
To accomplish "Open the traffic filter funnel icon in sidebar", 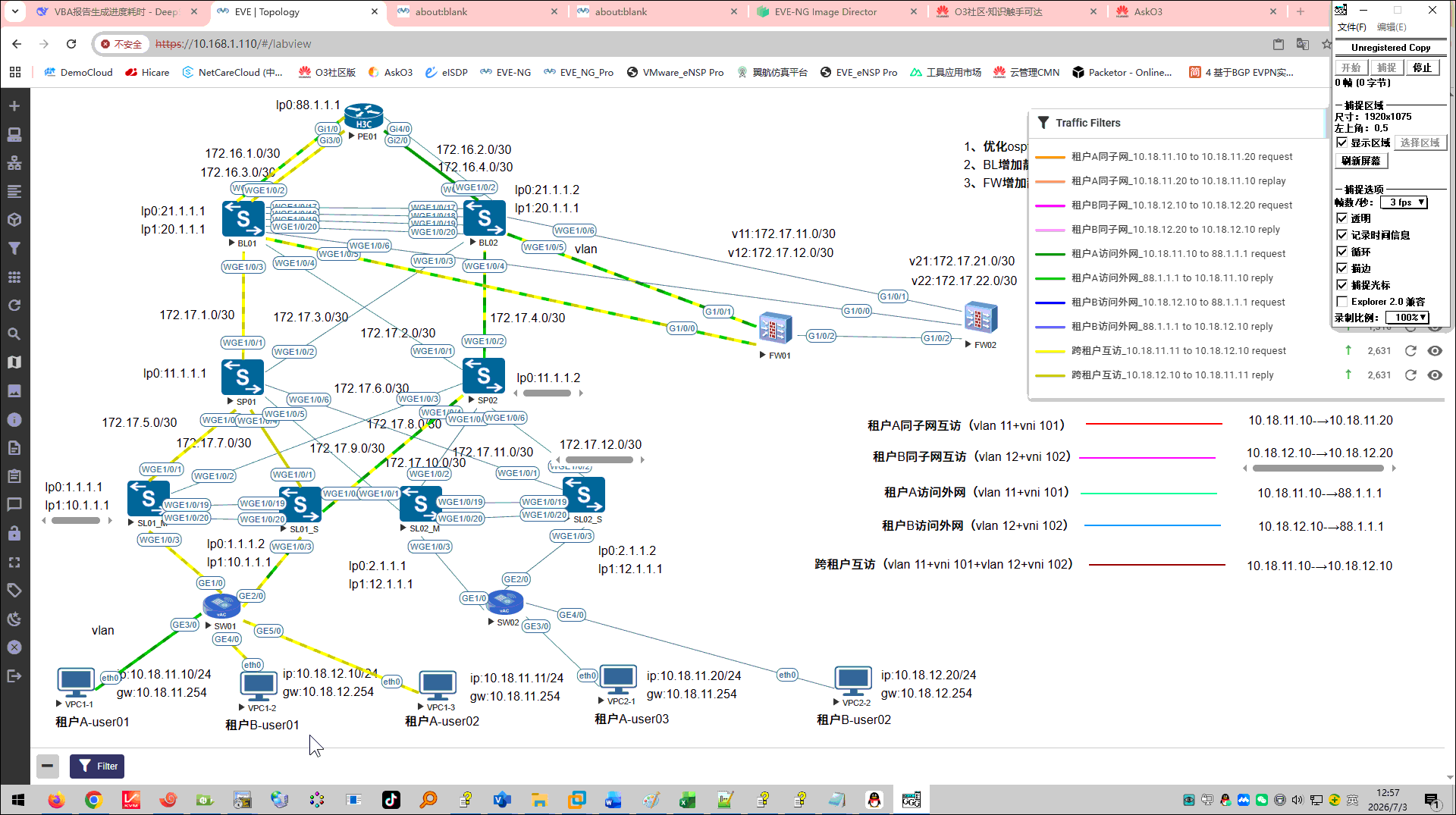I will point(14,249).
